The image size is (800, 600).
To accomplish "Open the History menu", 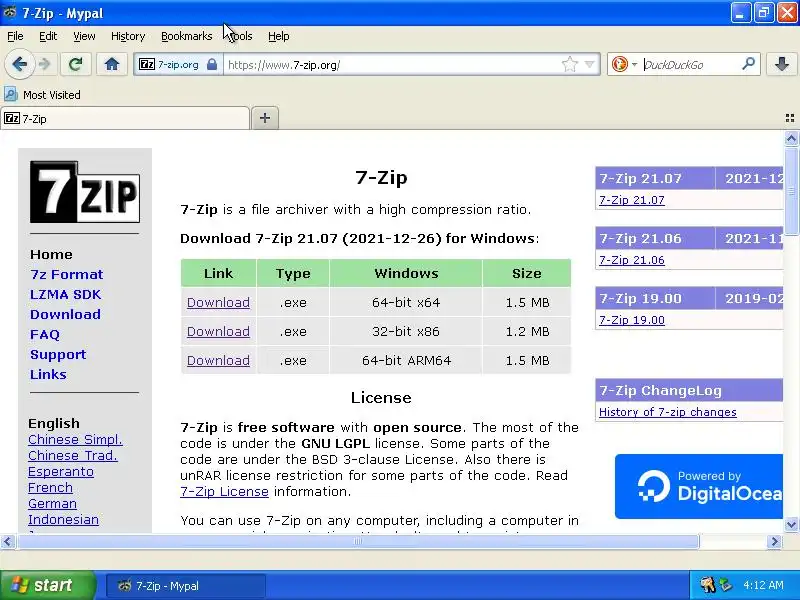I will [x=128, y=36].
